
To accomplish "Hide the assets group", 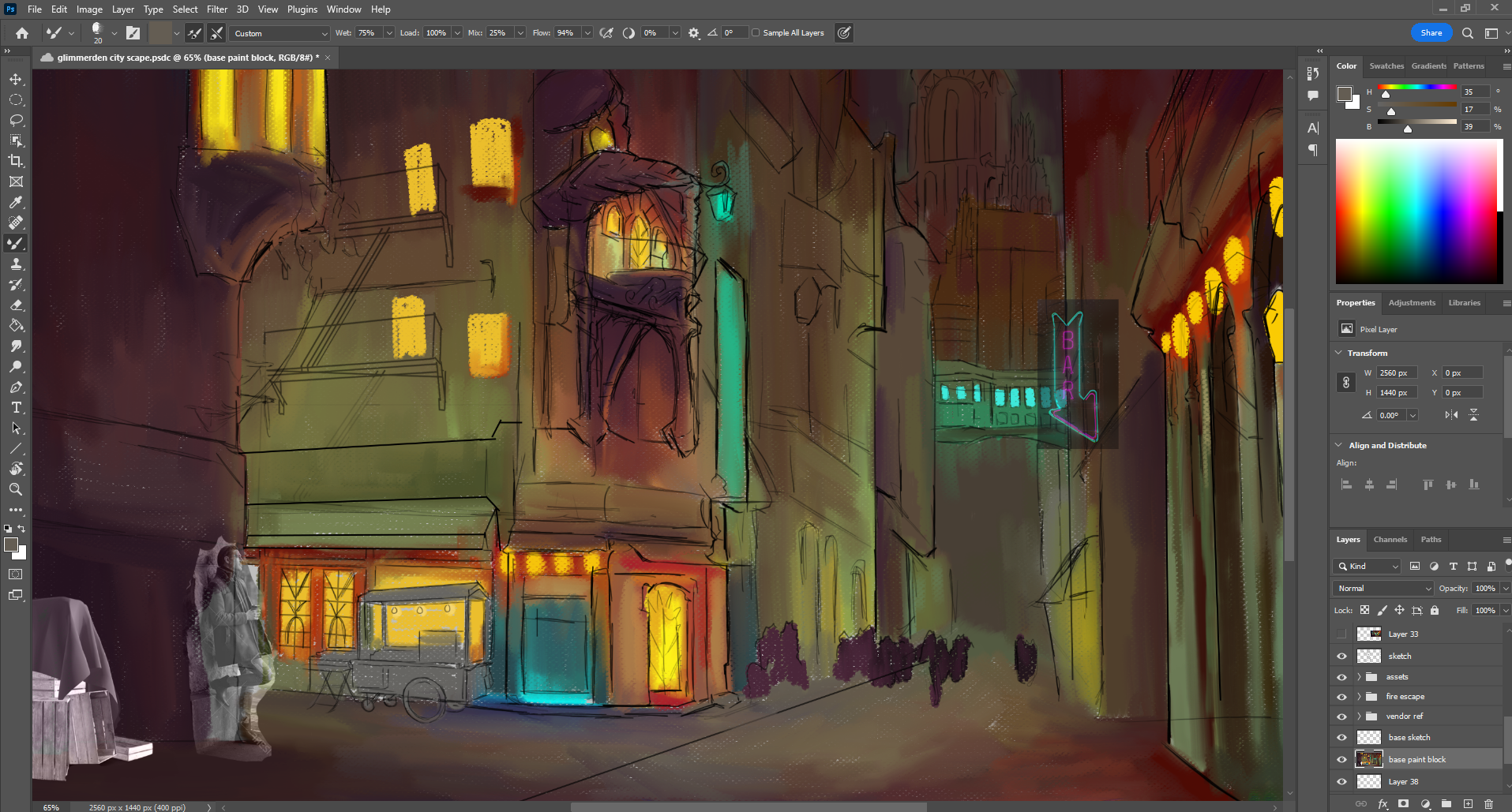I will (x=1341, y=677).
